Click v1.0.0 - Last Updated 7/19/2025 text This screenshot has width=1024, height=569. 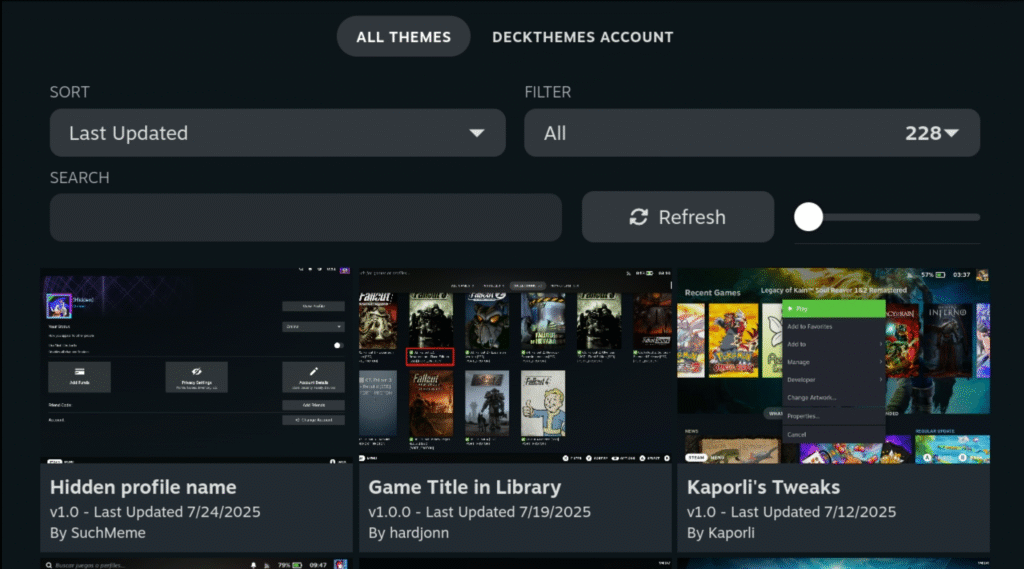click(479, 512)
